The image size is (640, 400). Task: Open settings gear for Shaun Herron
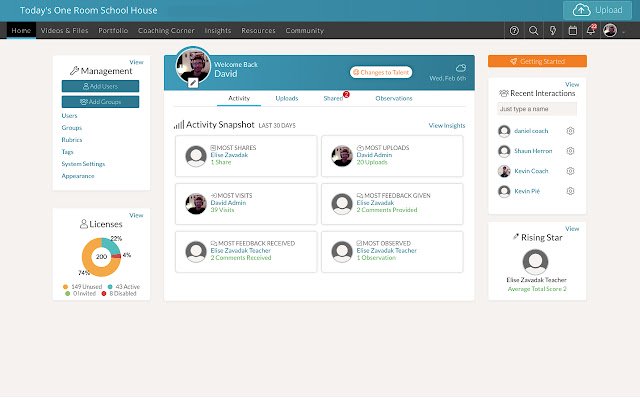pos(570,151)
